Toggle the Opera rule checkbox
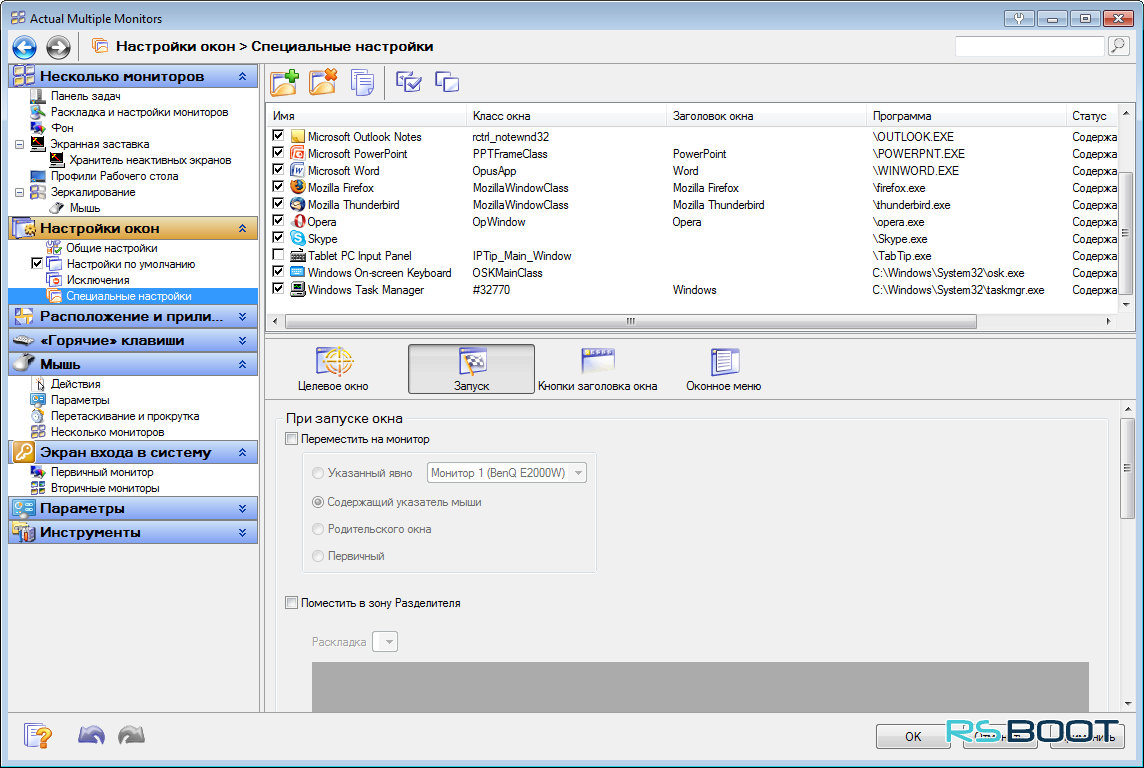This screenshot has width=1144, height=768. tap(278, 220)
